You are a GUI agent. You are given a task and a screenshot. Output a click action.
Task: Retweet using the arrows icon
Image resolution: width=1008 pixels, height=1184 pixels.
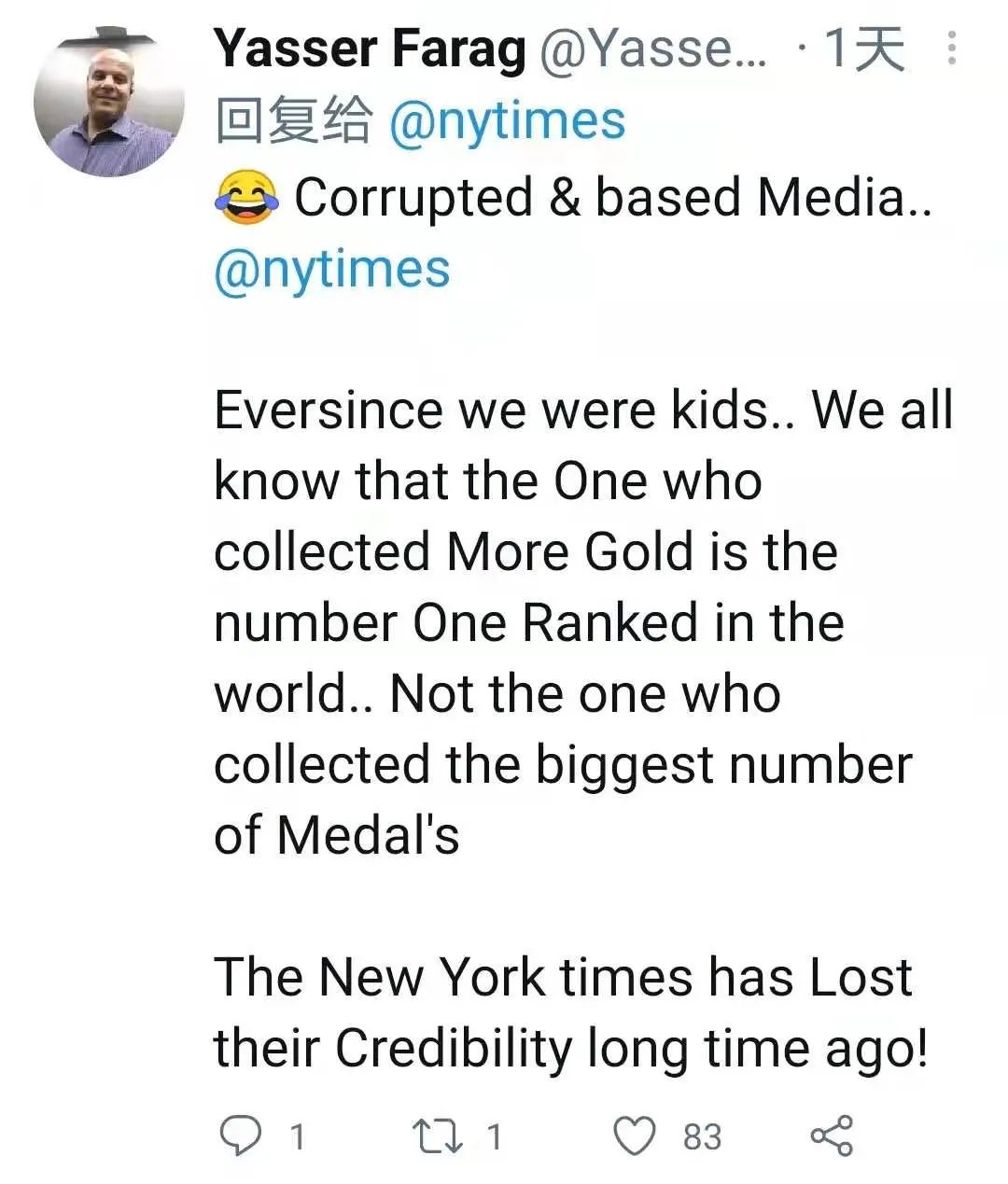point(436,1135)
